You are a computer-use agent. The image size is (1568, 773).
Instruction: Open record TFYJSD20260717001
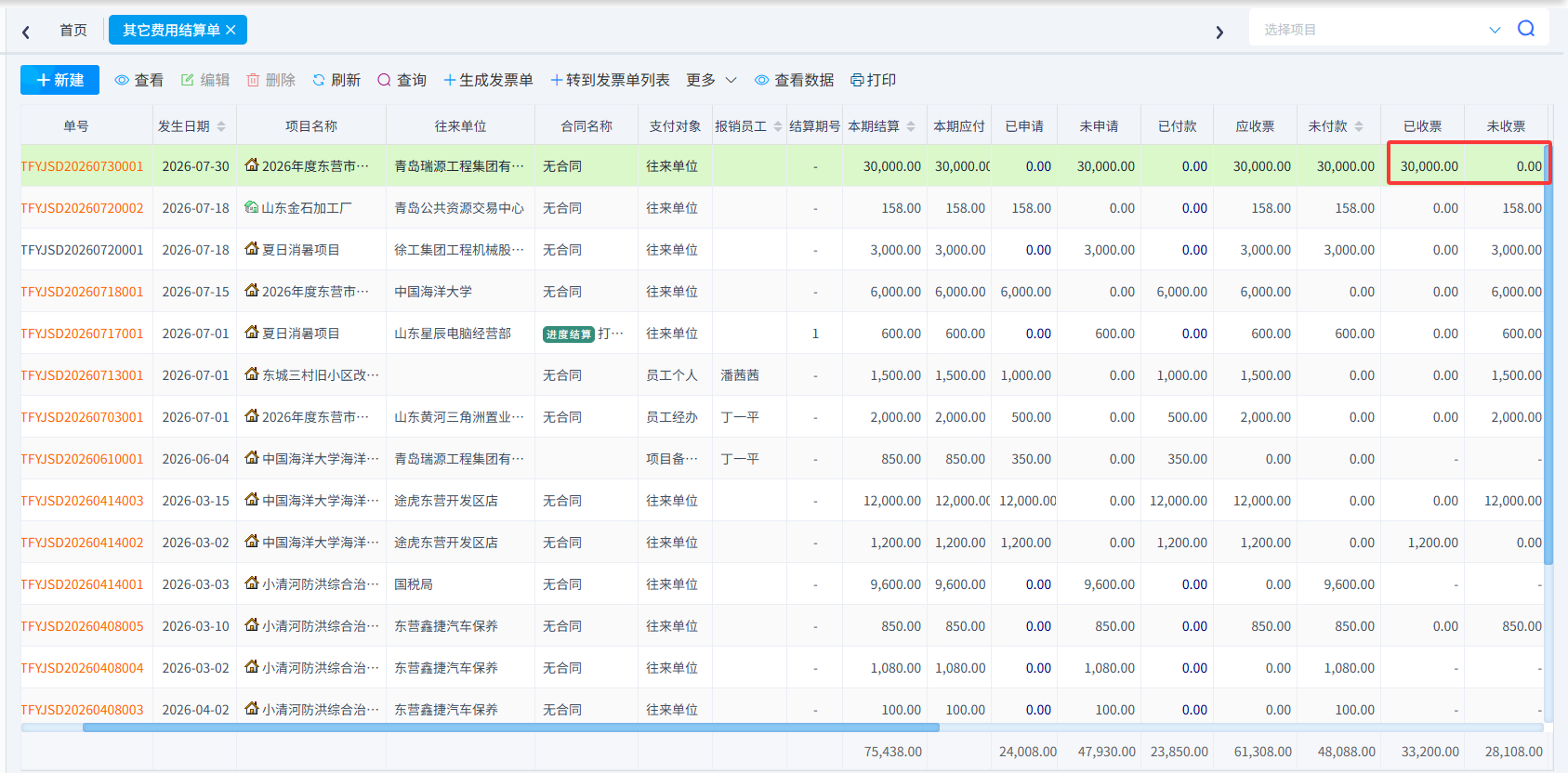click(x=83, y=334)
